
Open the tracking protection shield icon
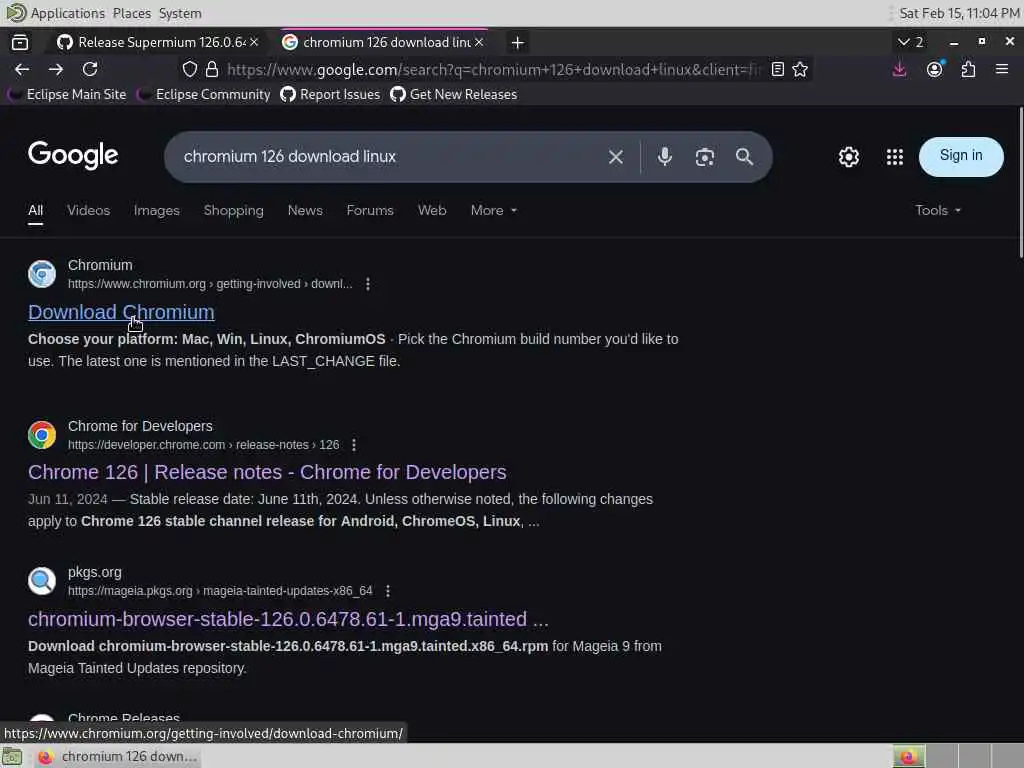(x=189, y=69)
